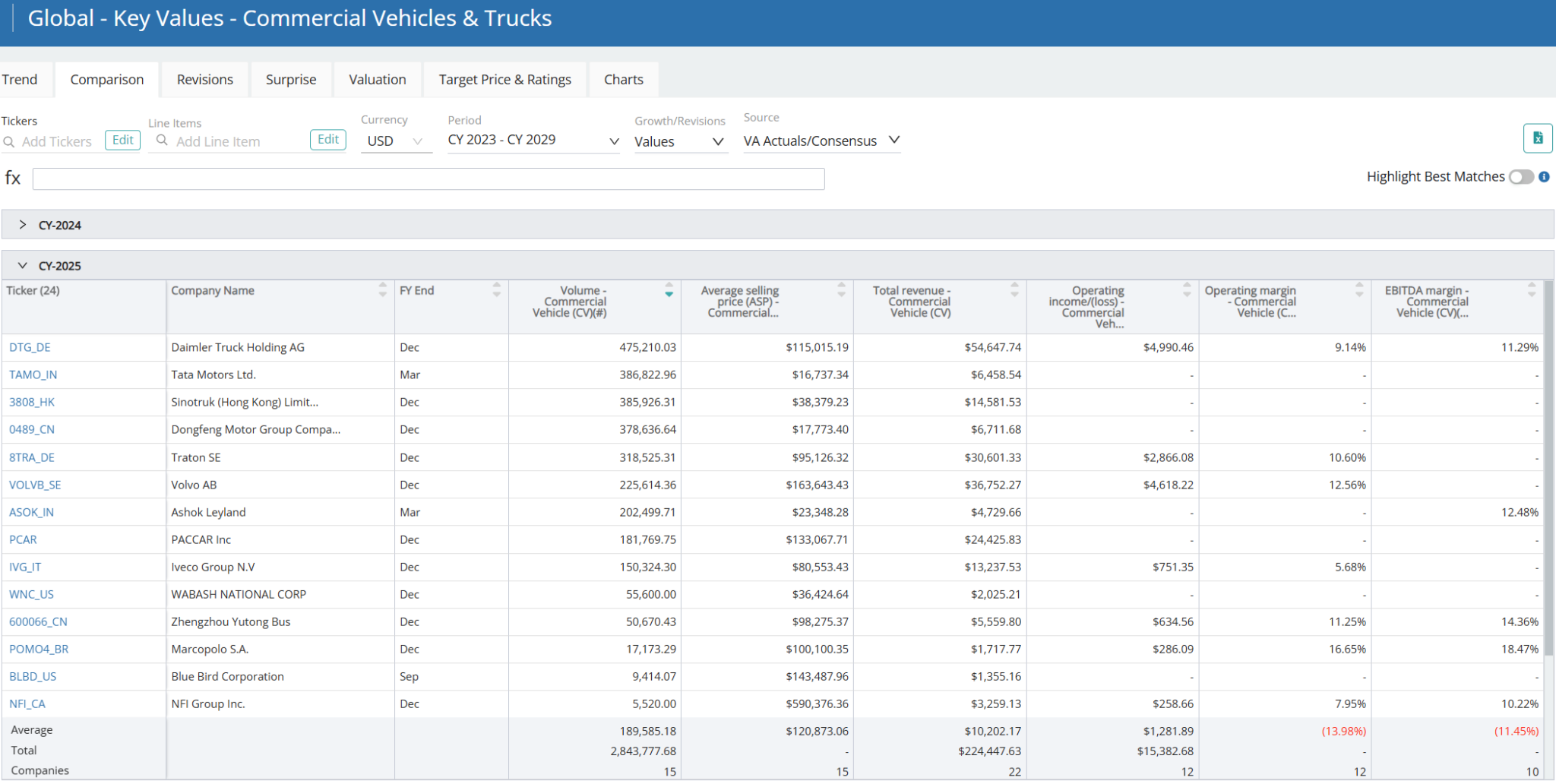This screenshot has height=784, width=1556.
Task: Sort by Company Name column arrows
Action: (382, 289)
